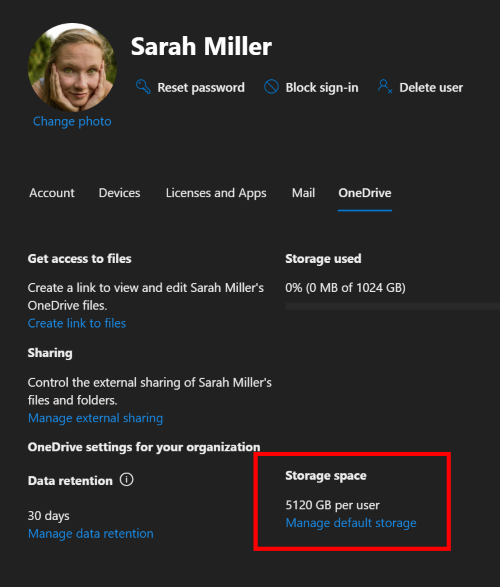Click the '30 days' retention value
The image size is (500, 587).
49,516
